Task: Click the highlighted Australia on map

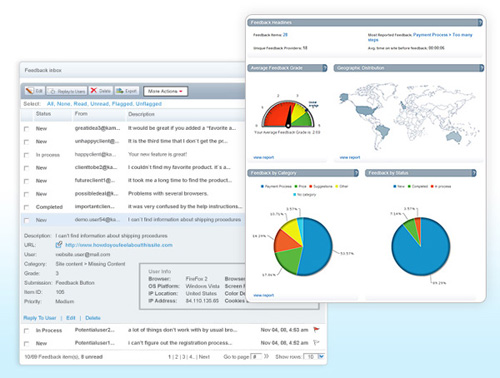Action: (x=454, y=136)
